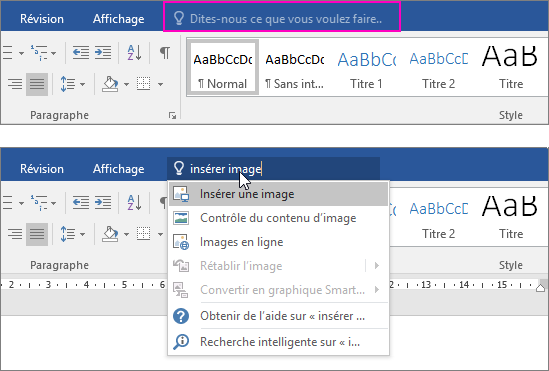Open borders dropdown arrow in upper ribbon

point(160,84)
